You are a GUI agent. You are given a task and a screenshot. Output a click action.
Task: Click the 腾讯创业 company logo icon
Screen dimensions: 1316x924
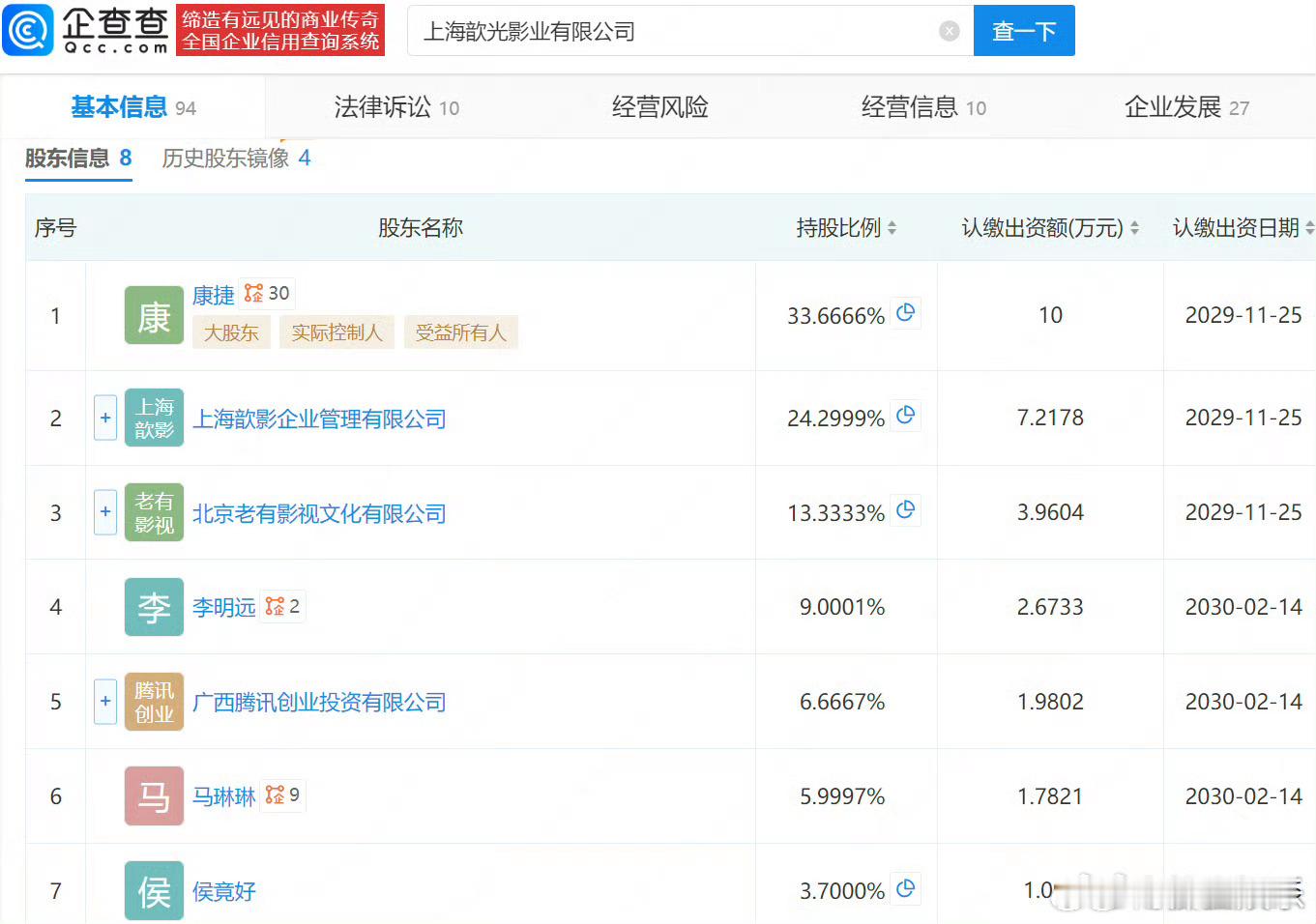[154, 702]
